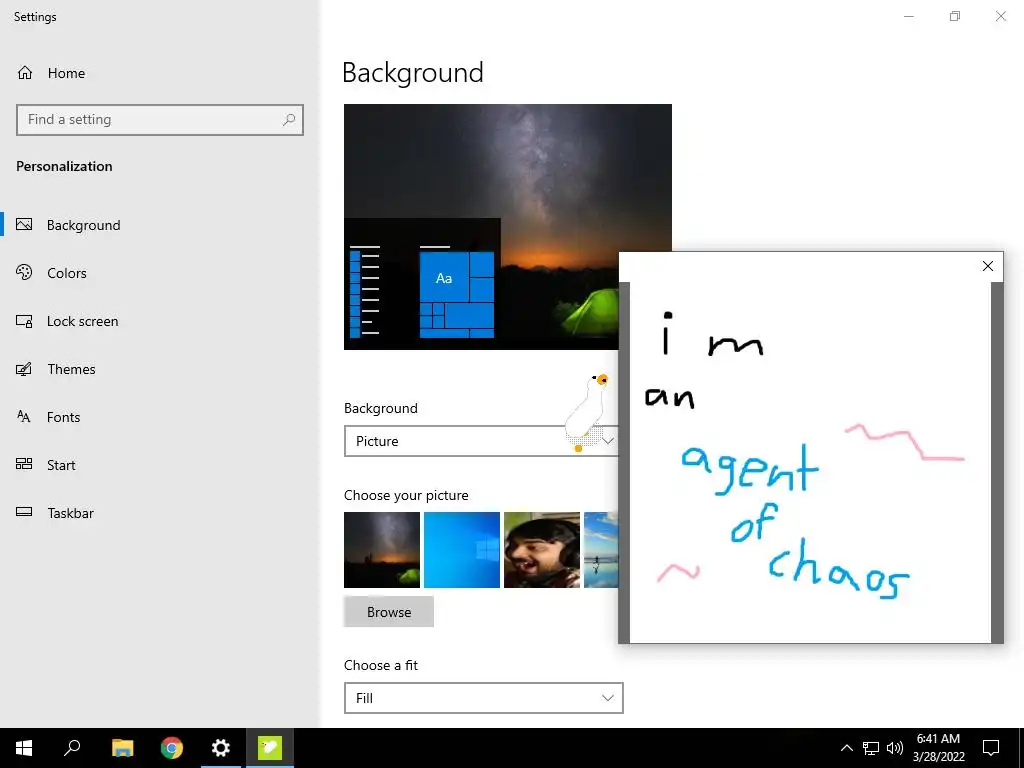Launch Google Chrome from the taskbar
The height and width of the screenshot is (768, 1024).
tap(172, 748)
